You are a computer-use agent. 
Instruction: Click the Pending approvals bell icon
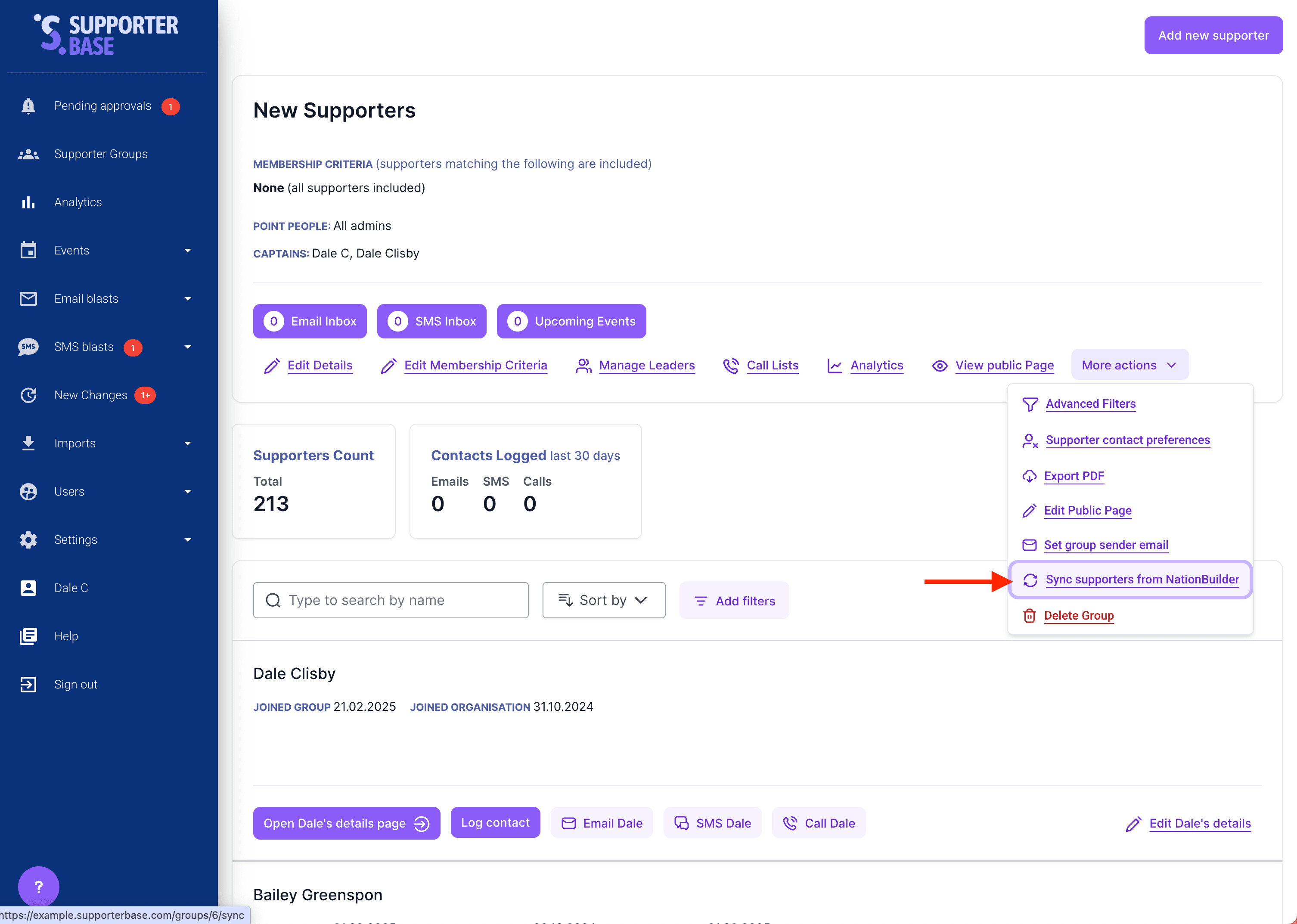(x=28, y=106)
